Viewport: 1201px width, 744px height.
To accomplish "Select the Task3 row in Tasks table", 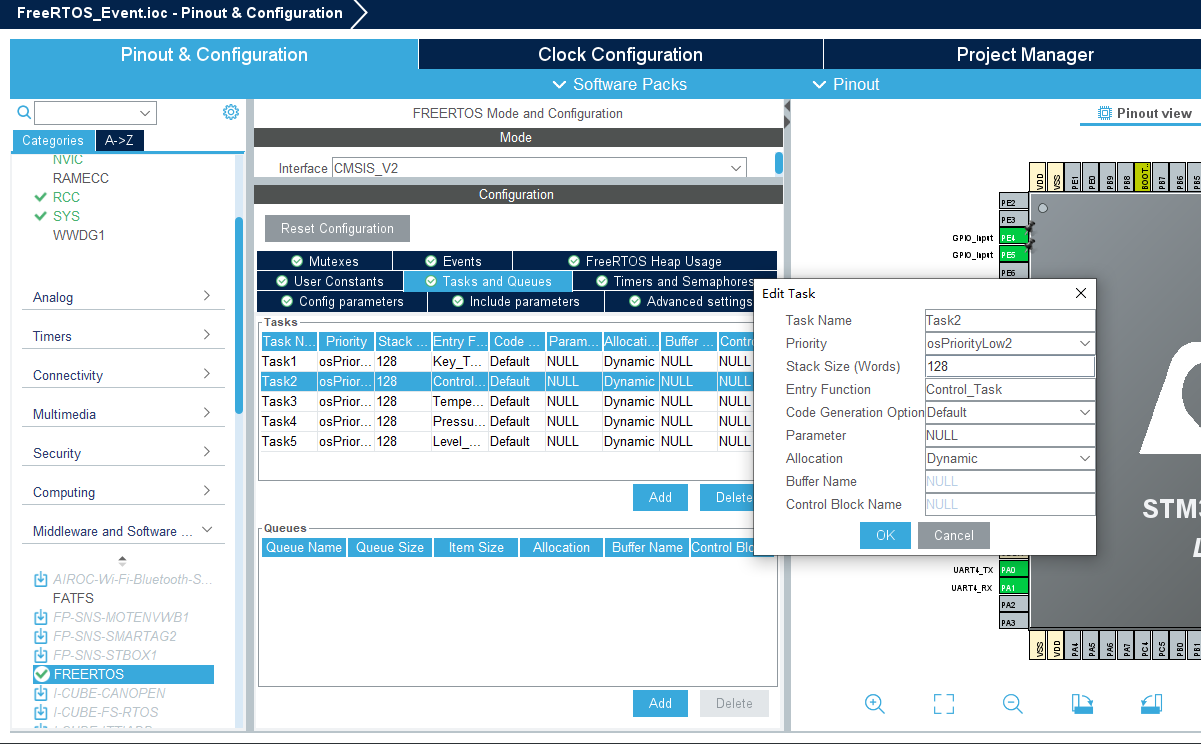I will [506, 401].
